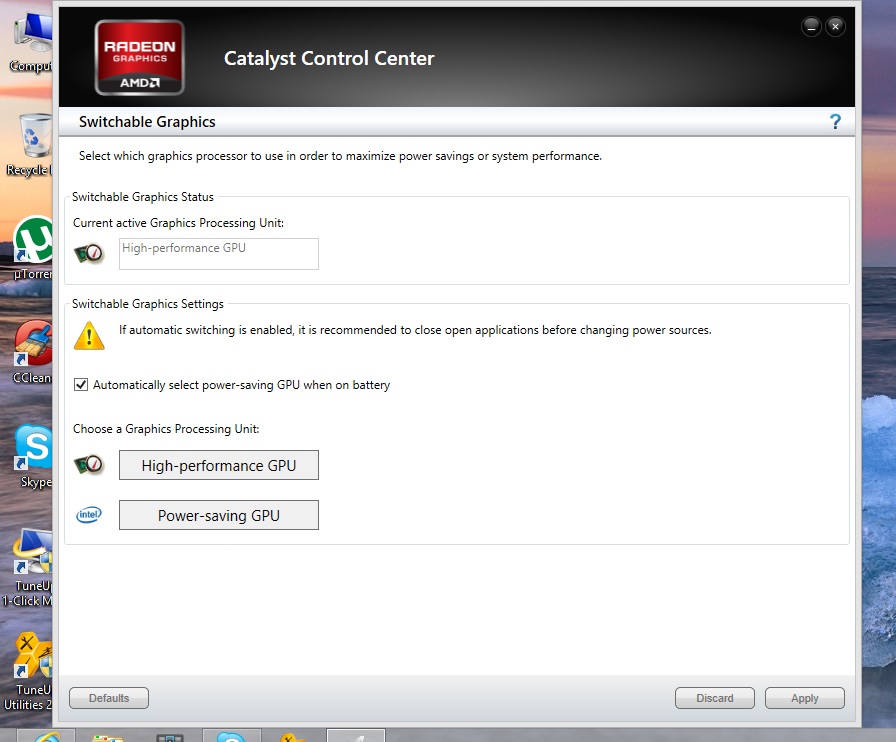
Task: Select the µTorrent desktop shortcut
Action: click(x=33, y=249)
